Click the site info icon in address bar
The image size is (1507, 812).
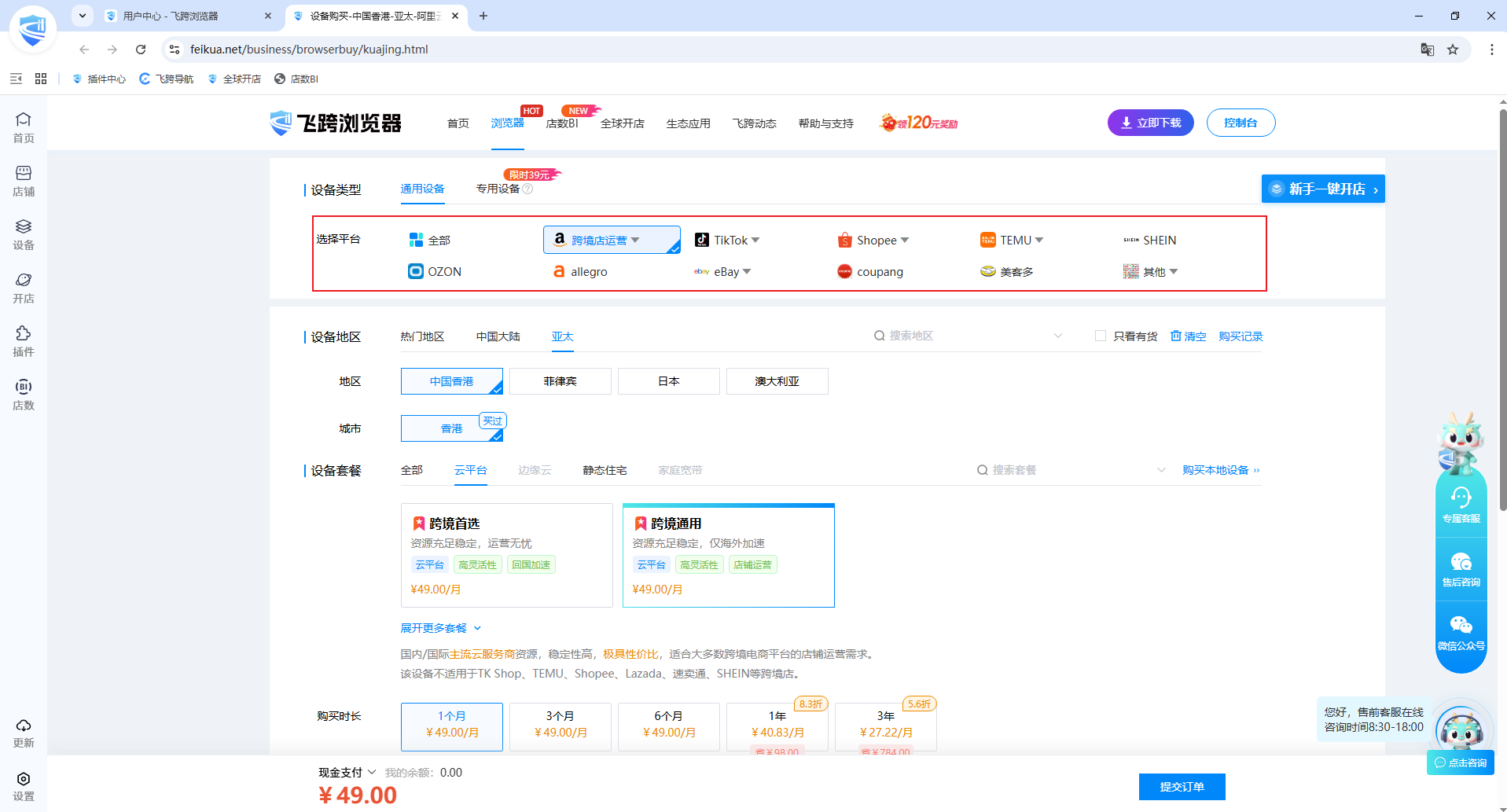click(x=175, y=50)
